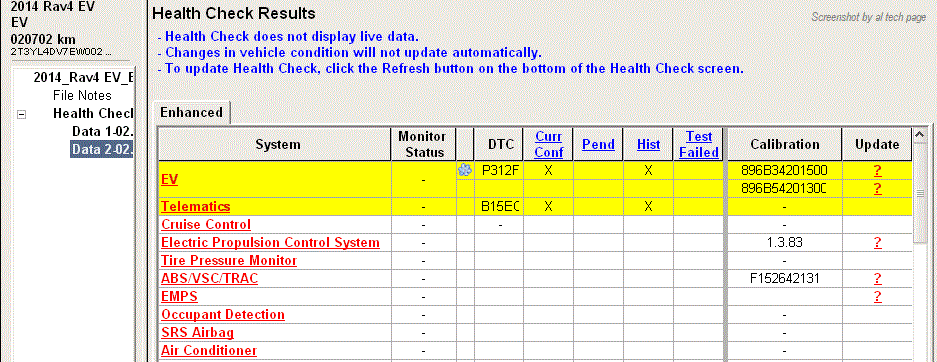Open the Cruise Control system link

(x=206, y=225)
